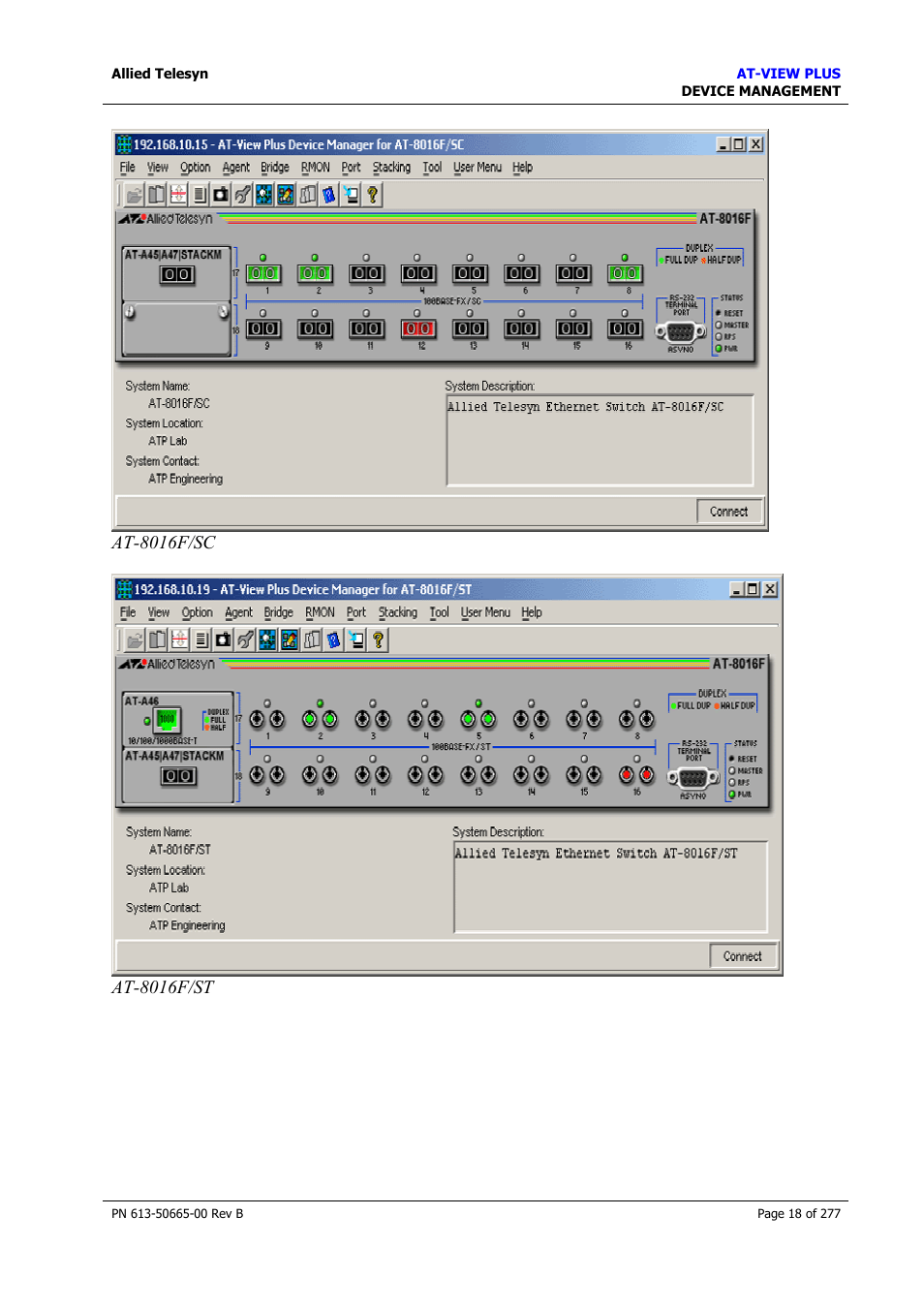
Task: Click System Description text box in SC window
Action: [601, 440]
